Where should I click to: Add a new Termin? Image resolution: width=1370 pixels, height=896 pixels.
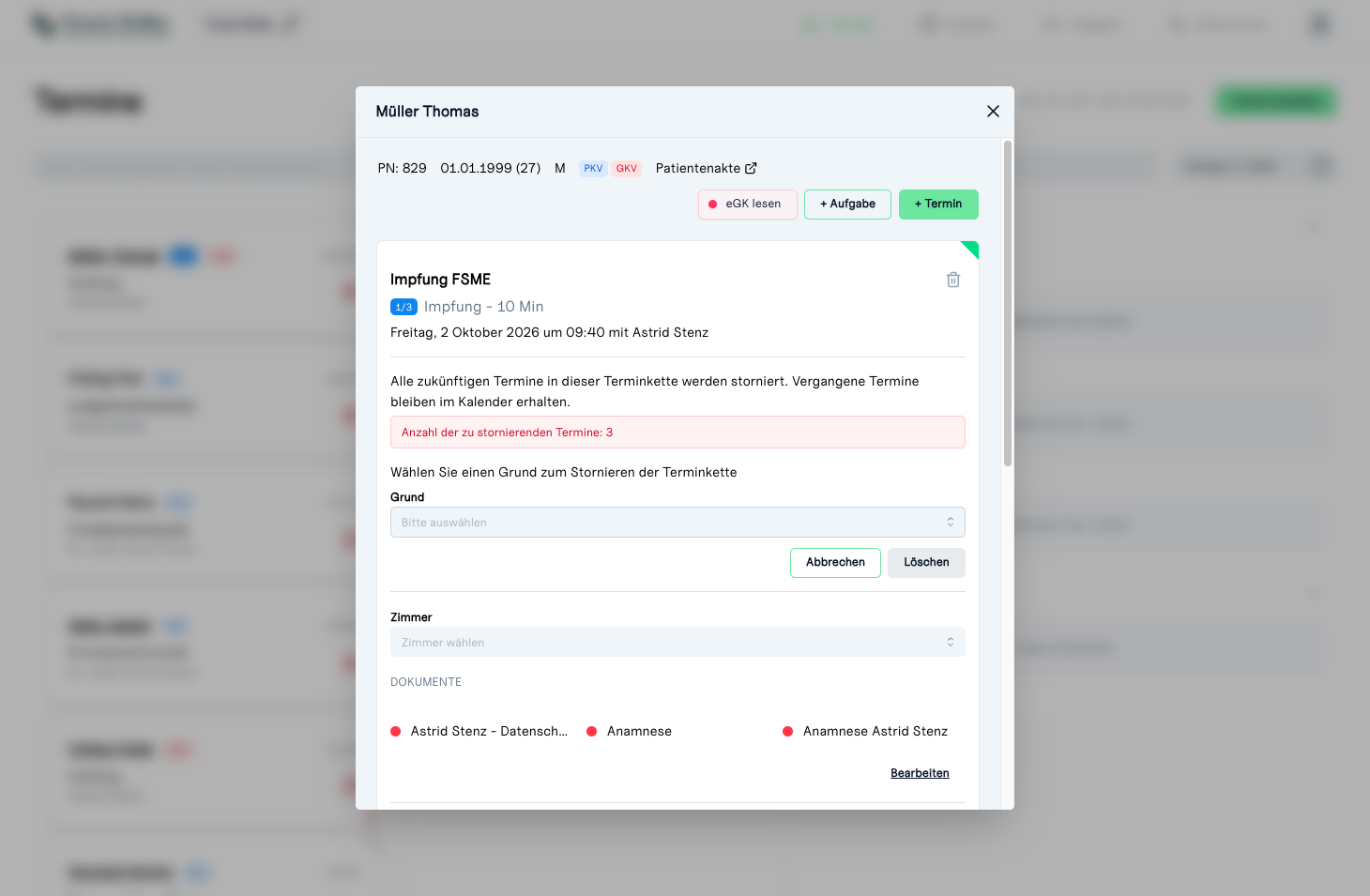pyautogui.click(x=938, y=205)
